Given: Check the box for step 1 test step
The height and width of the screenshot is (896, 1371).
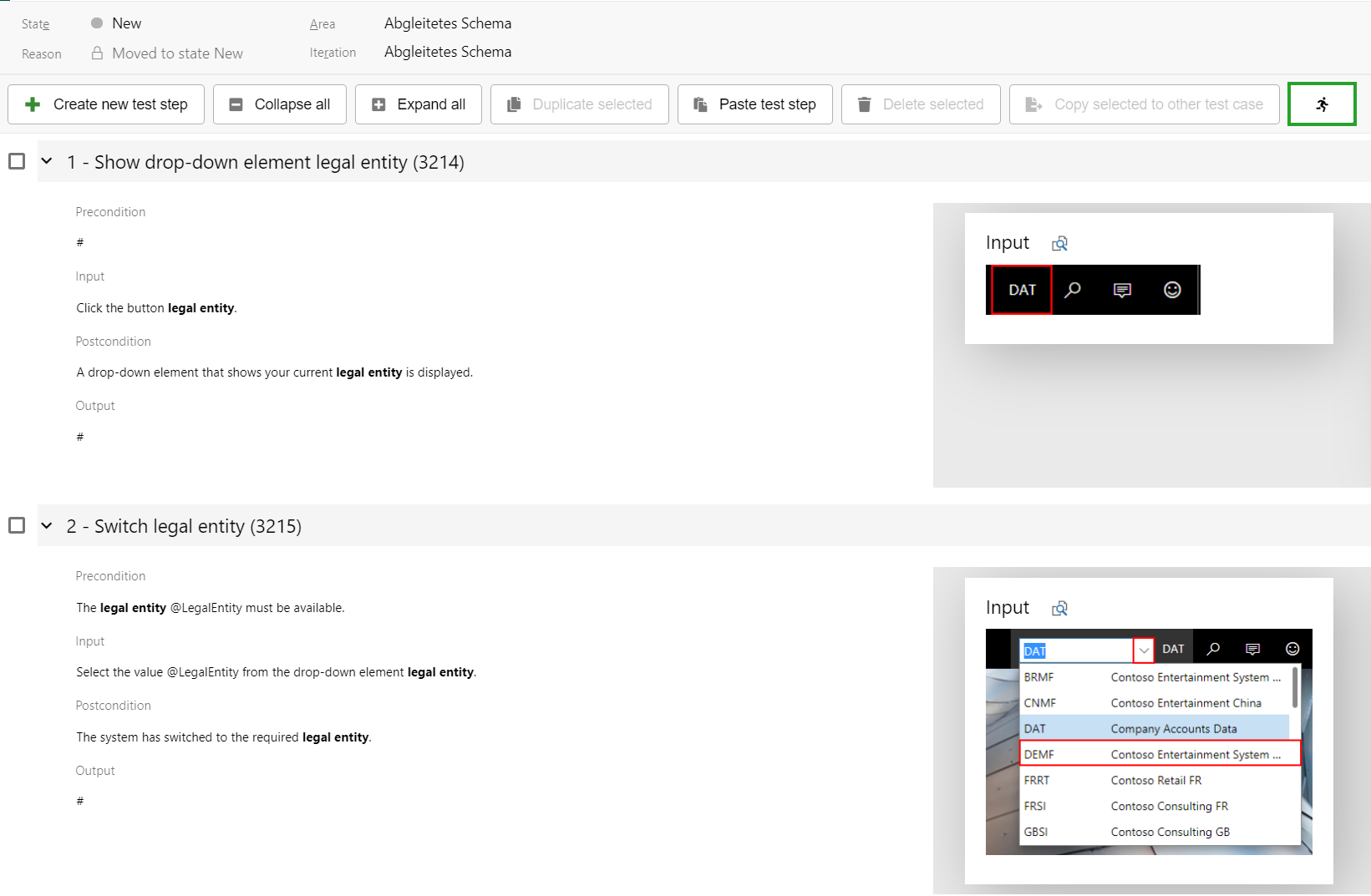Looking at the screenshot, I should [17, 161].
